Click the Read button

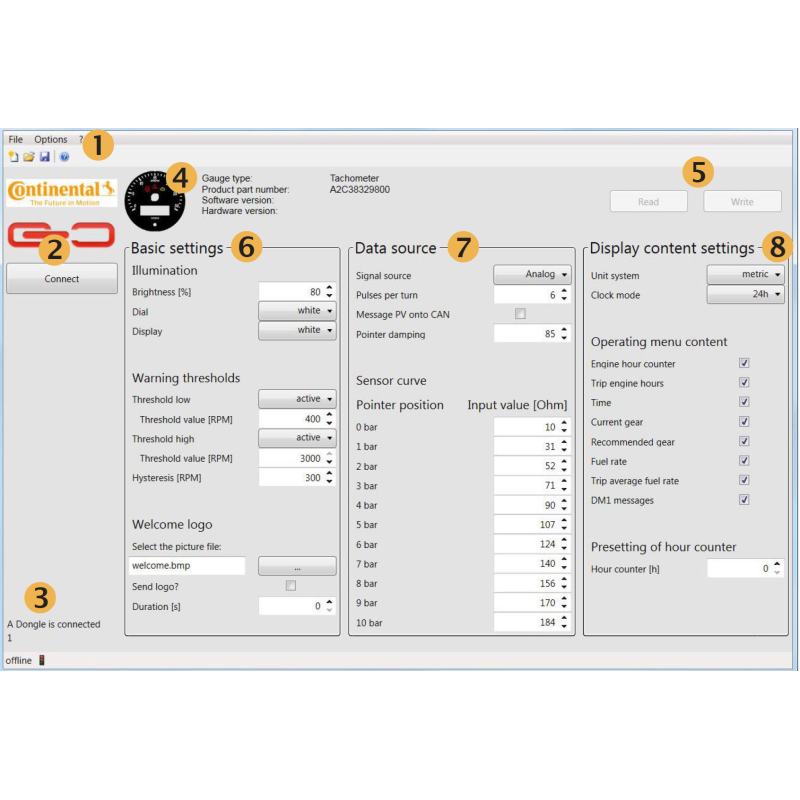[648, 202]
